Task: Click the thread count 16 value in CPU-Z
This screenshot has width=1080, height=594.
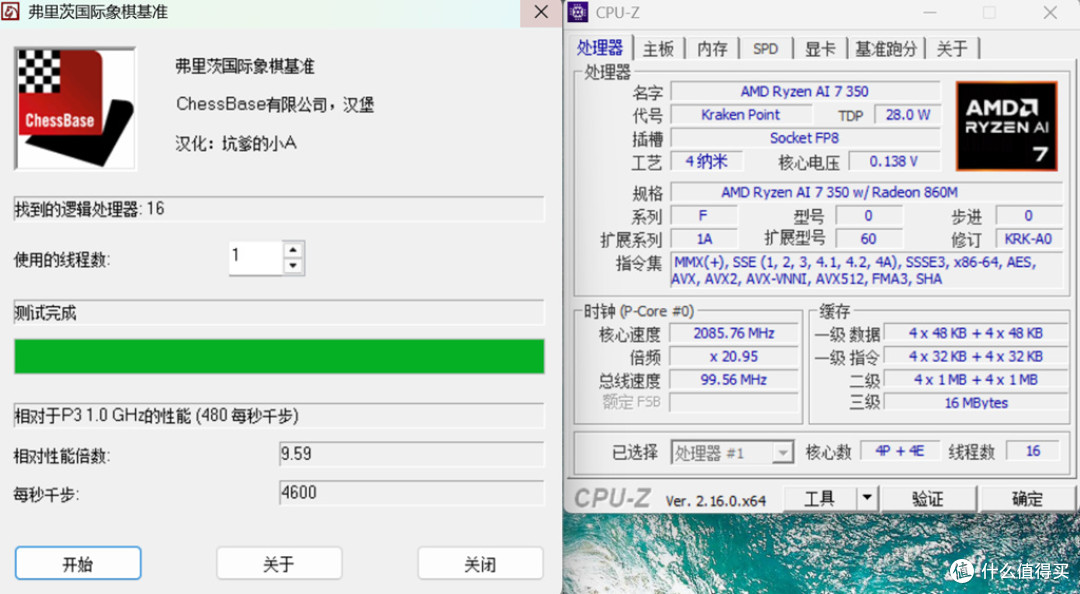Action: [x=1032, y=451]
